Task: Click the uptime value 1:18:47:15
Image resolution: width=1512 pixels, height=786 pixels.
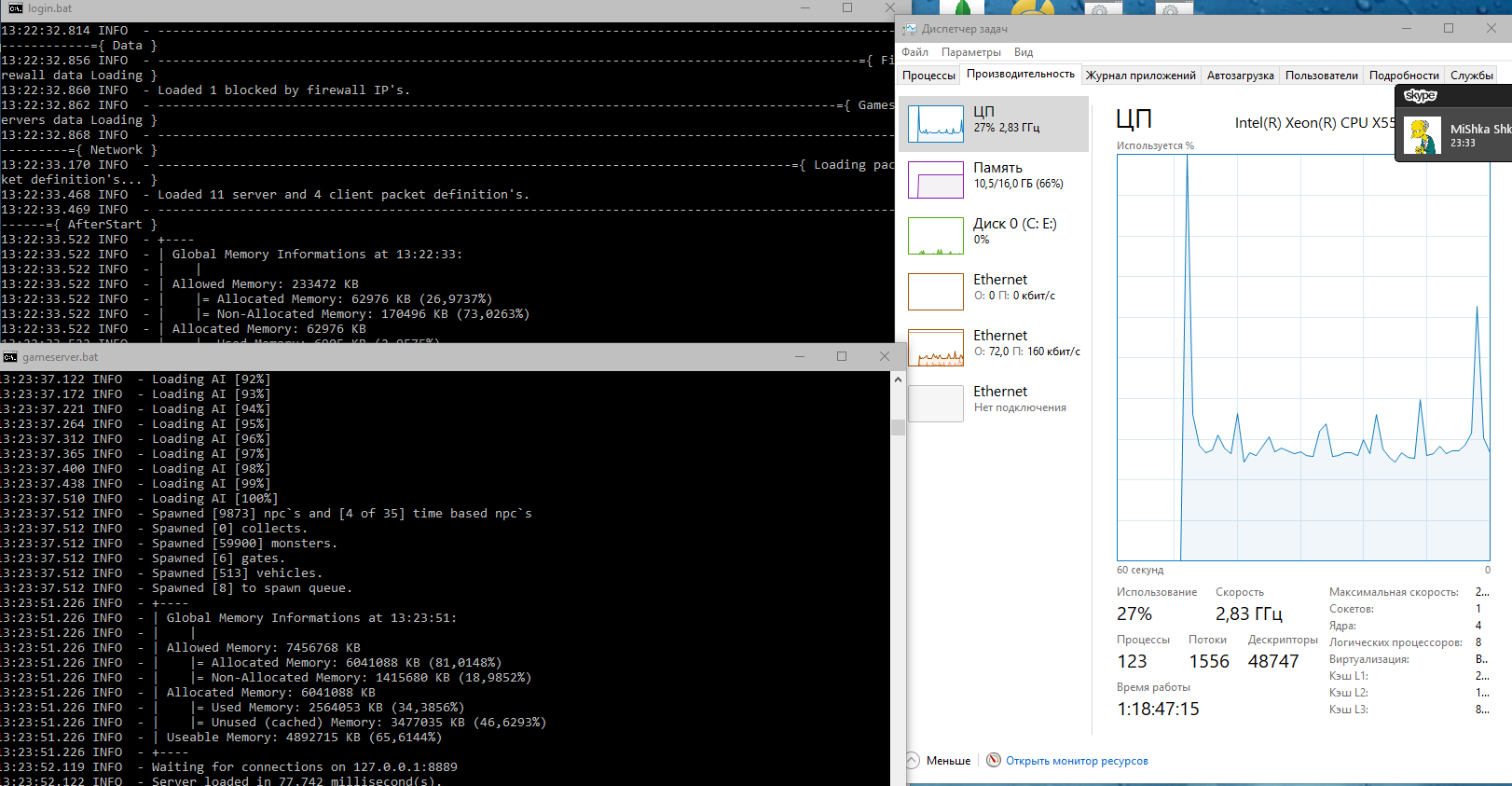Action: click(1158, 710)
